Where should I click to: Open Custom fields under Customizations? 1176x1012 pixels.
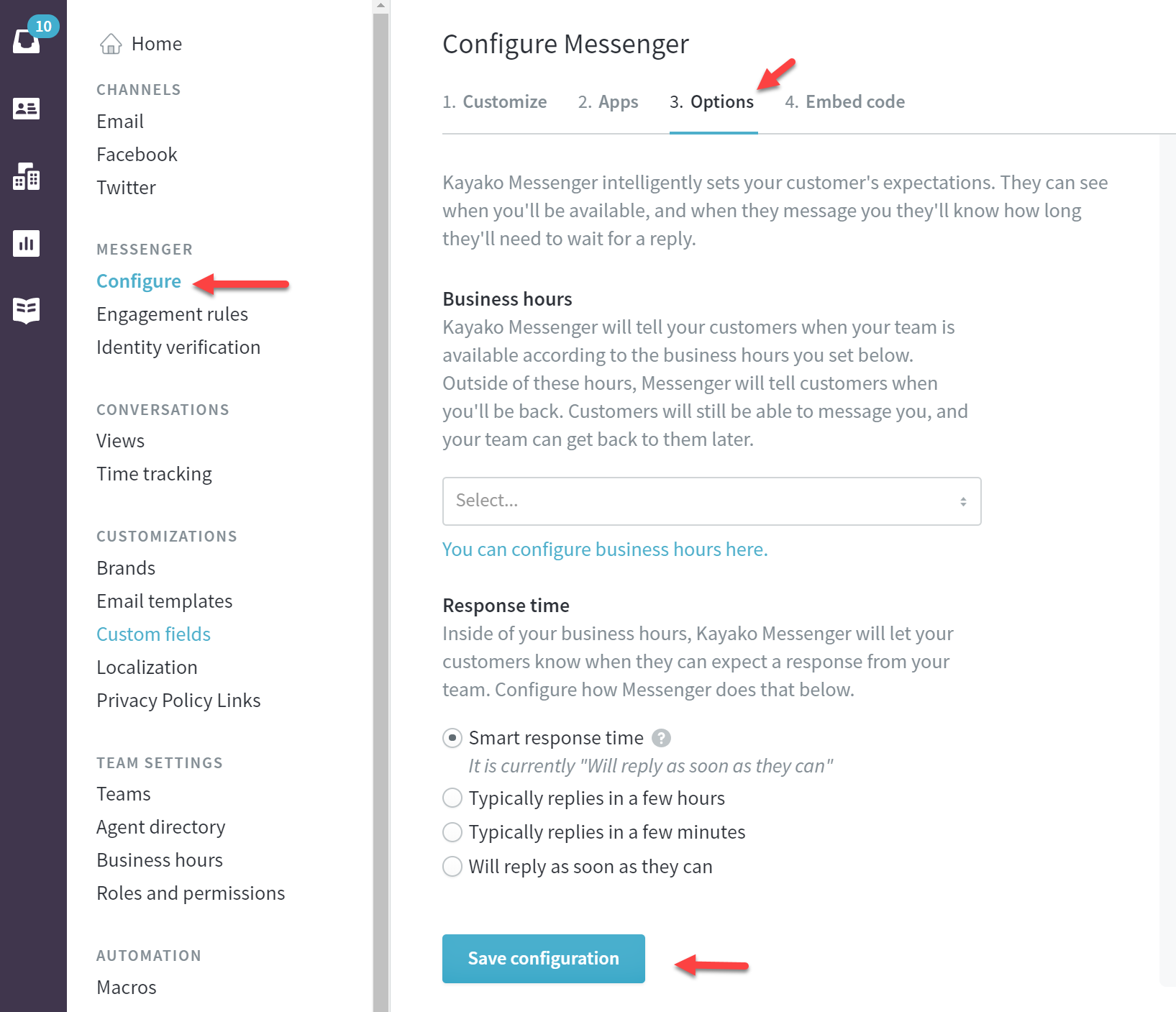click(x=154, y=634)
